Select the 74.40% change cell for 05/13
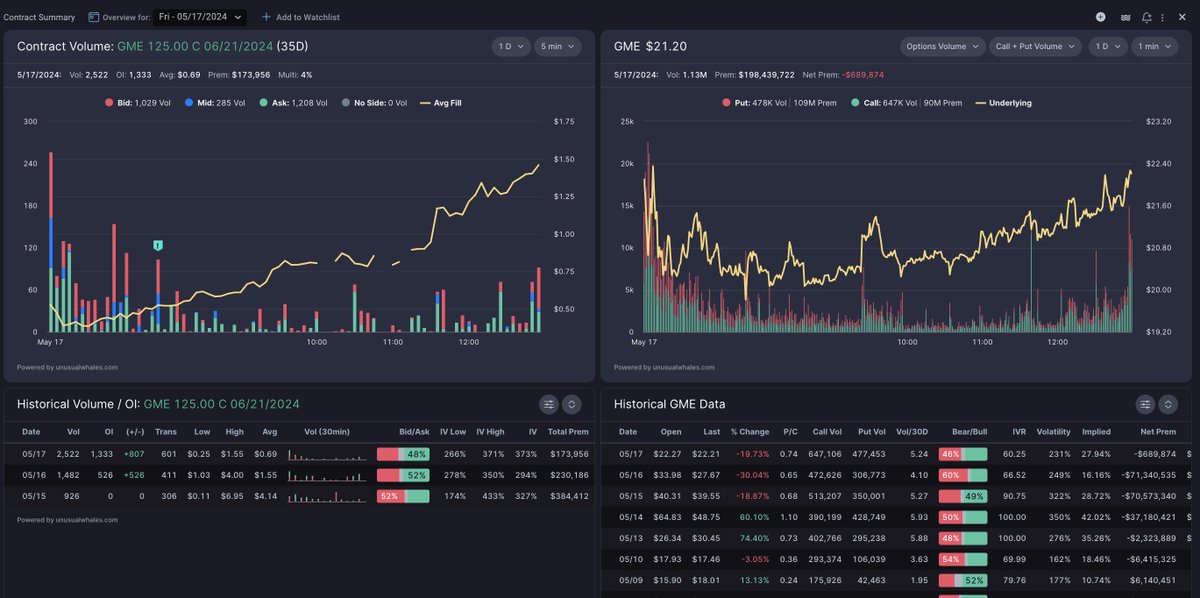 [753, 538]
